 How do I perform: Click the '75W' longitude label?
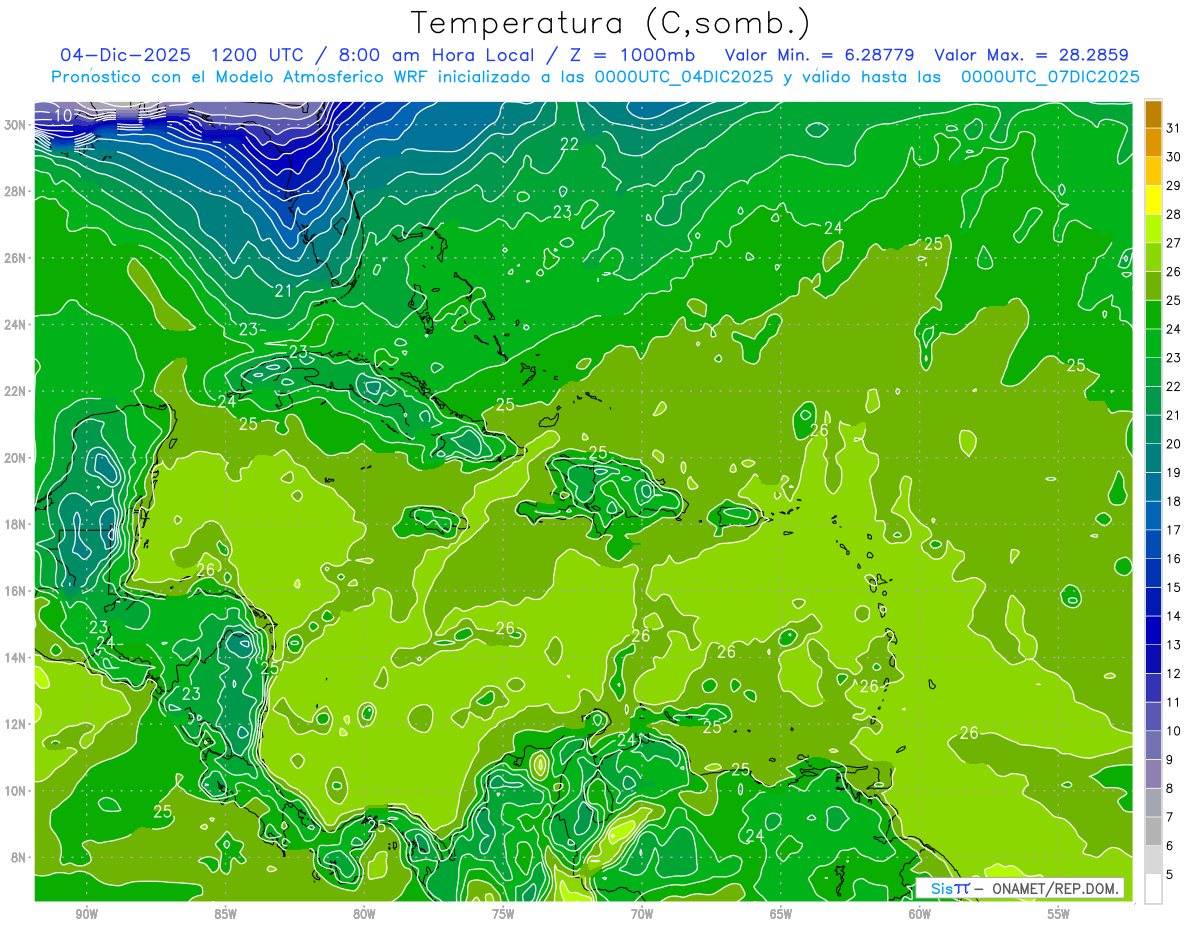[503, 914]
